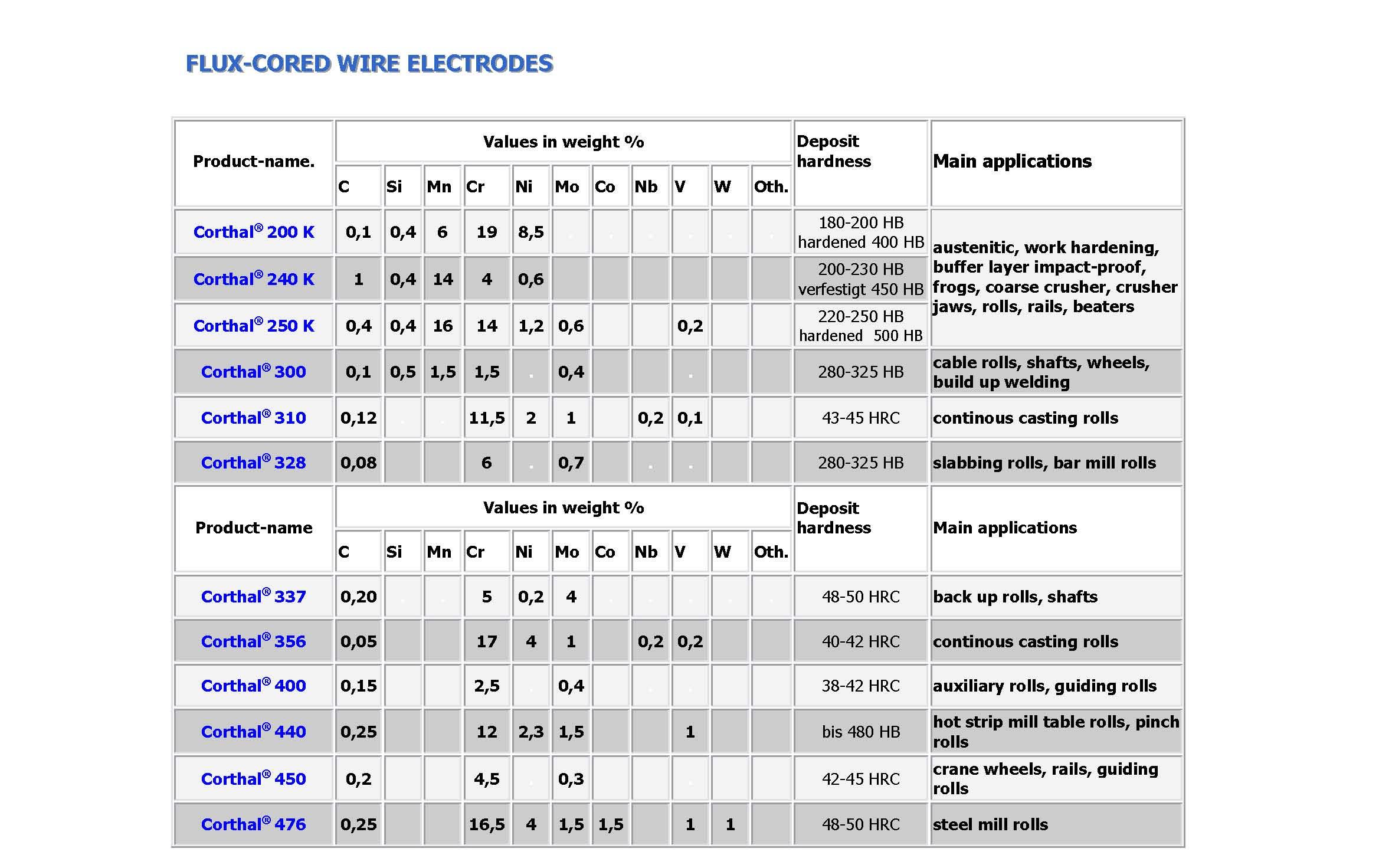Screen dimensions: 1379x868
Task: Click the Cr value 11,5 for Corthal 310
Action: pyautogui.click(x=487, y=418)
